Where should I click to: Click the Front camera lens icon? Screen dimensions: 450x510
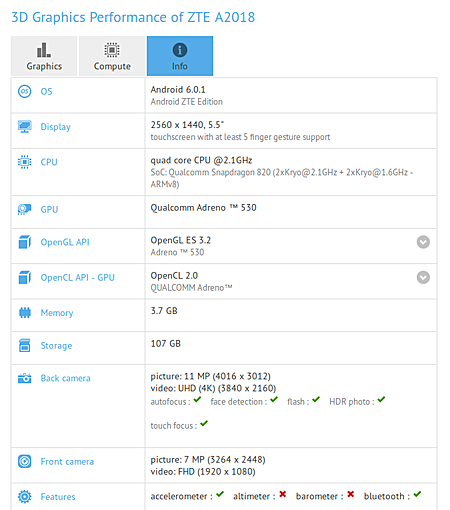tap(24, 461)
